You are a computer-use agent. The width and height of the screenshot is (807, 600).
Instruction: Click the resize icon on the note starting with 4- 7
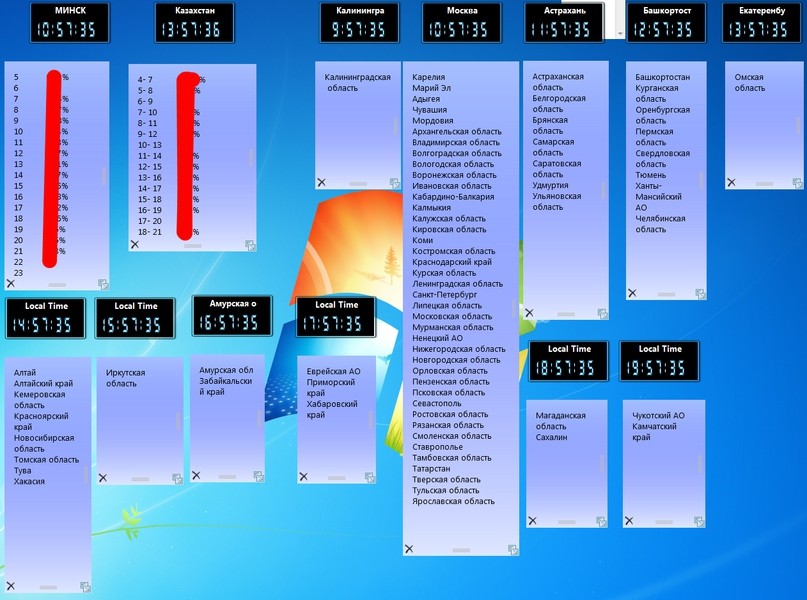click(250, 245)
